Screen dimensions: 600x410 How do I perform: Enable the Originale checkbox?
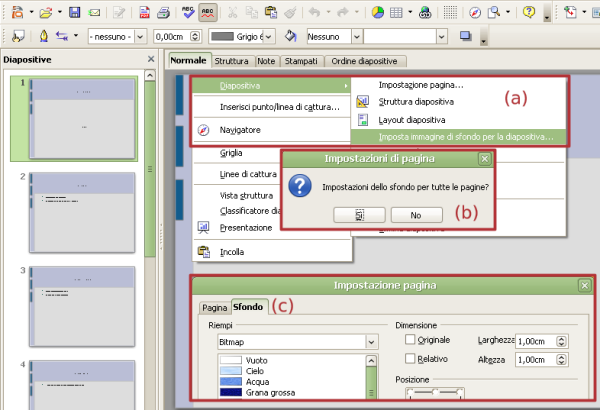point(408,341)
